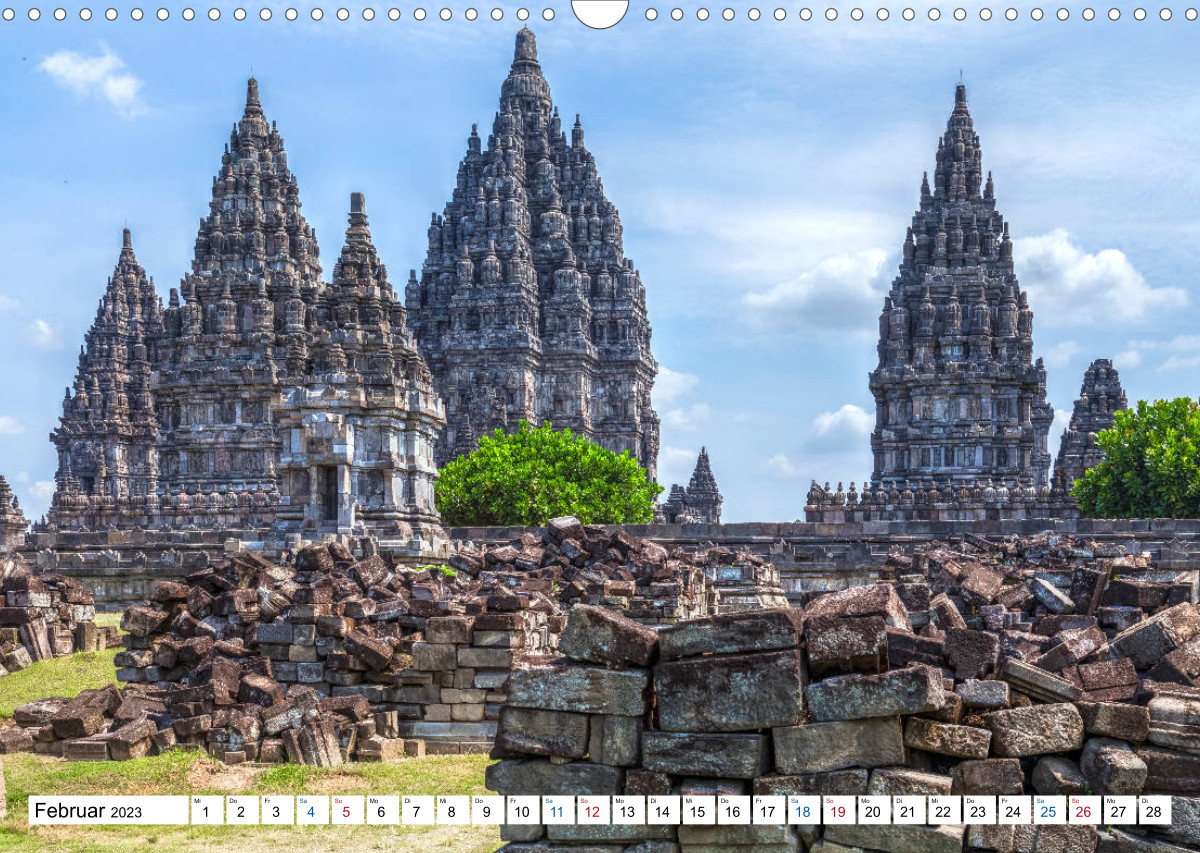Click Sunday 12 date cell
Image resolution: width=1200 pixels, height=853 pixels.
point(592,810)
